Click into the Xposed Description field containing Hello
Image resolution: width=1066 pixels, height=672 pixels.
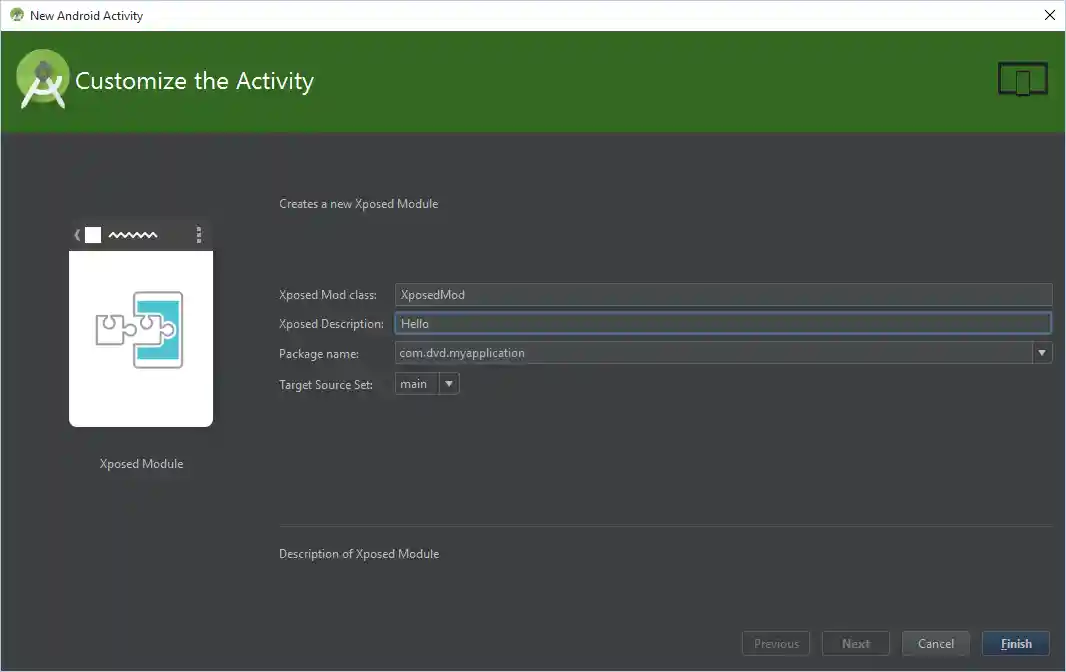[x=722, y=323]
